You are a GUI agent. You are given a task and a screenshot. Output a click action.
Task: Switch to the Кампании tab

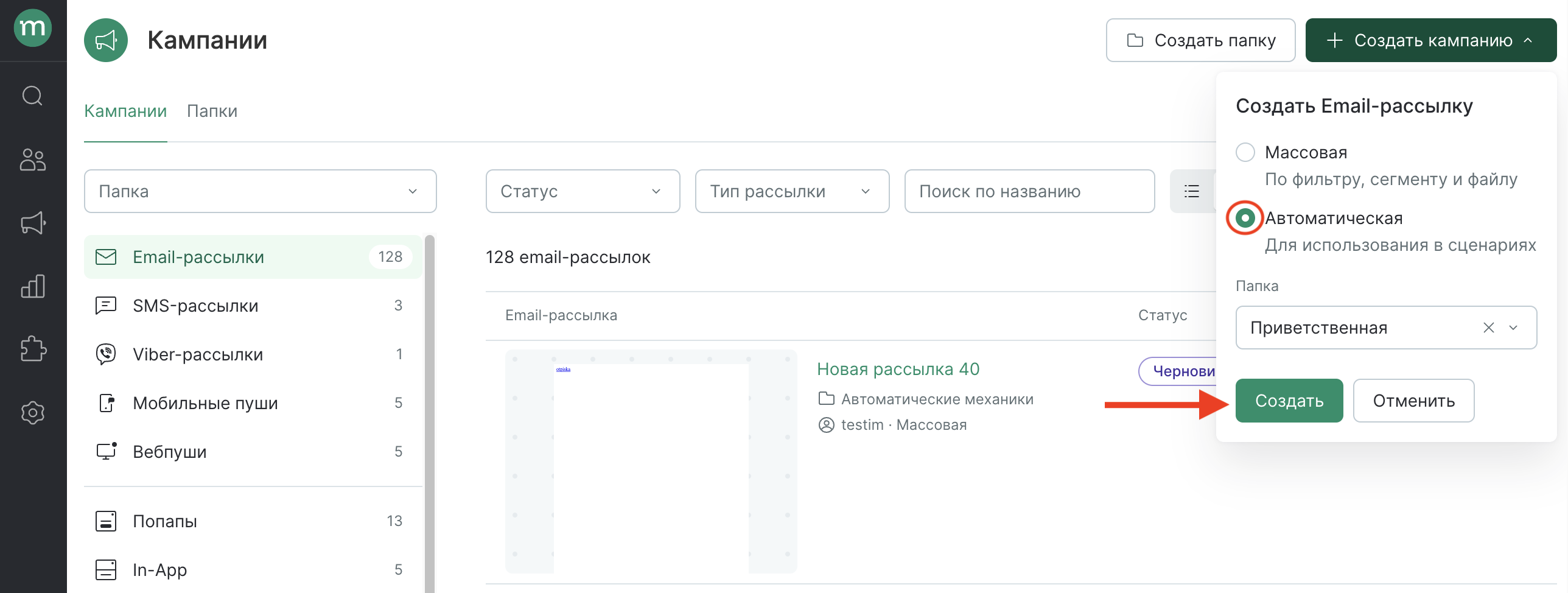tap(125, 111)
